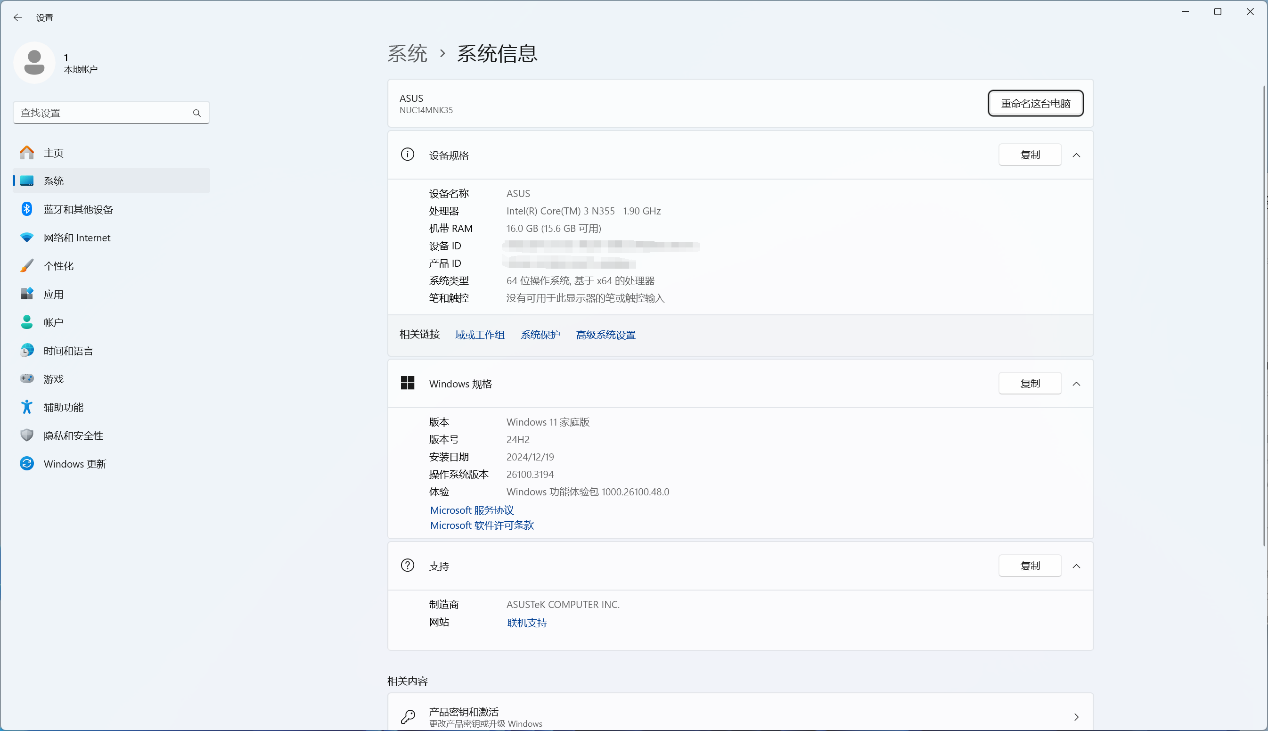Select the Personalization (个性化) brush icon

pos(27,266)
